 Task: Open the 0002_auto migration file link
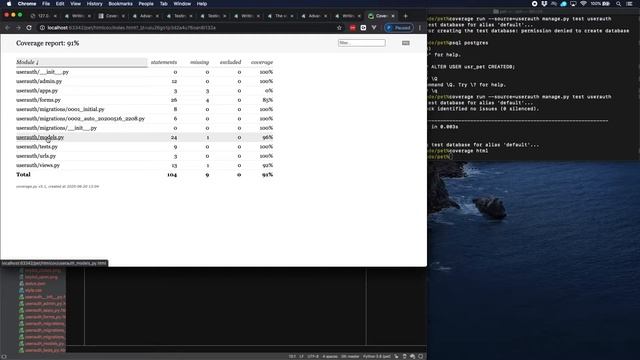(80, 119)
